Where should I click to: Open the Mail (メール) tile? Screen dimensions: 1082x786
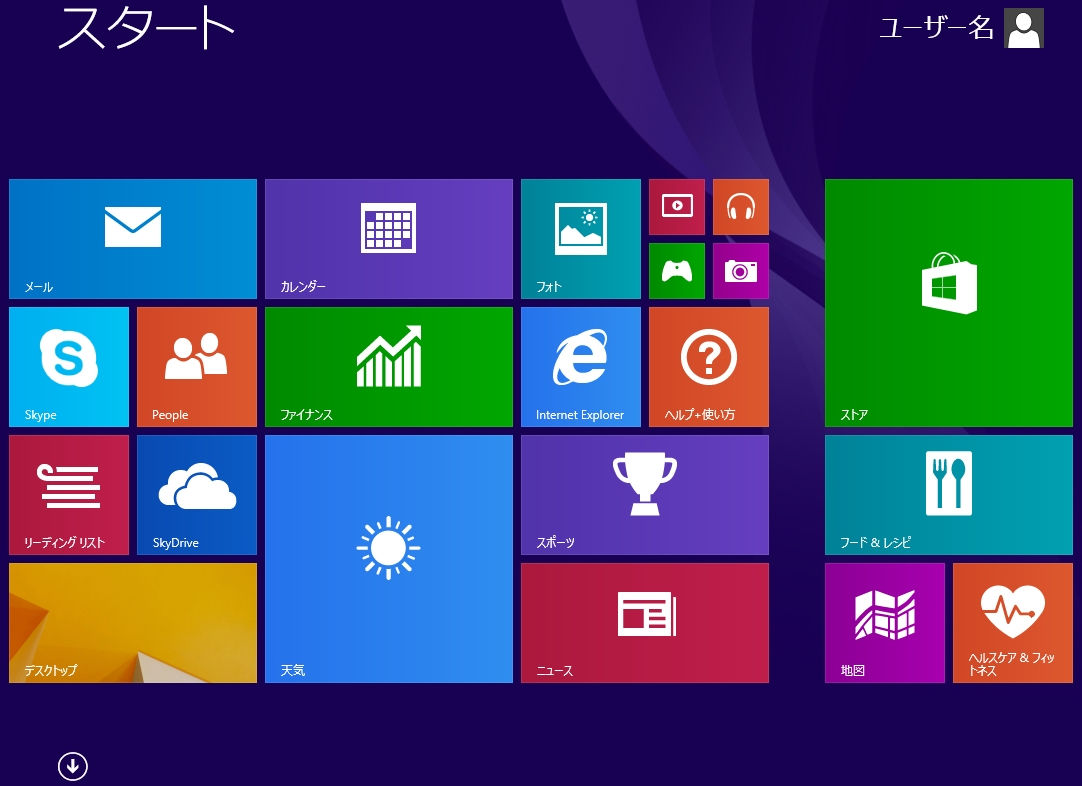point(132,239)
